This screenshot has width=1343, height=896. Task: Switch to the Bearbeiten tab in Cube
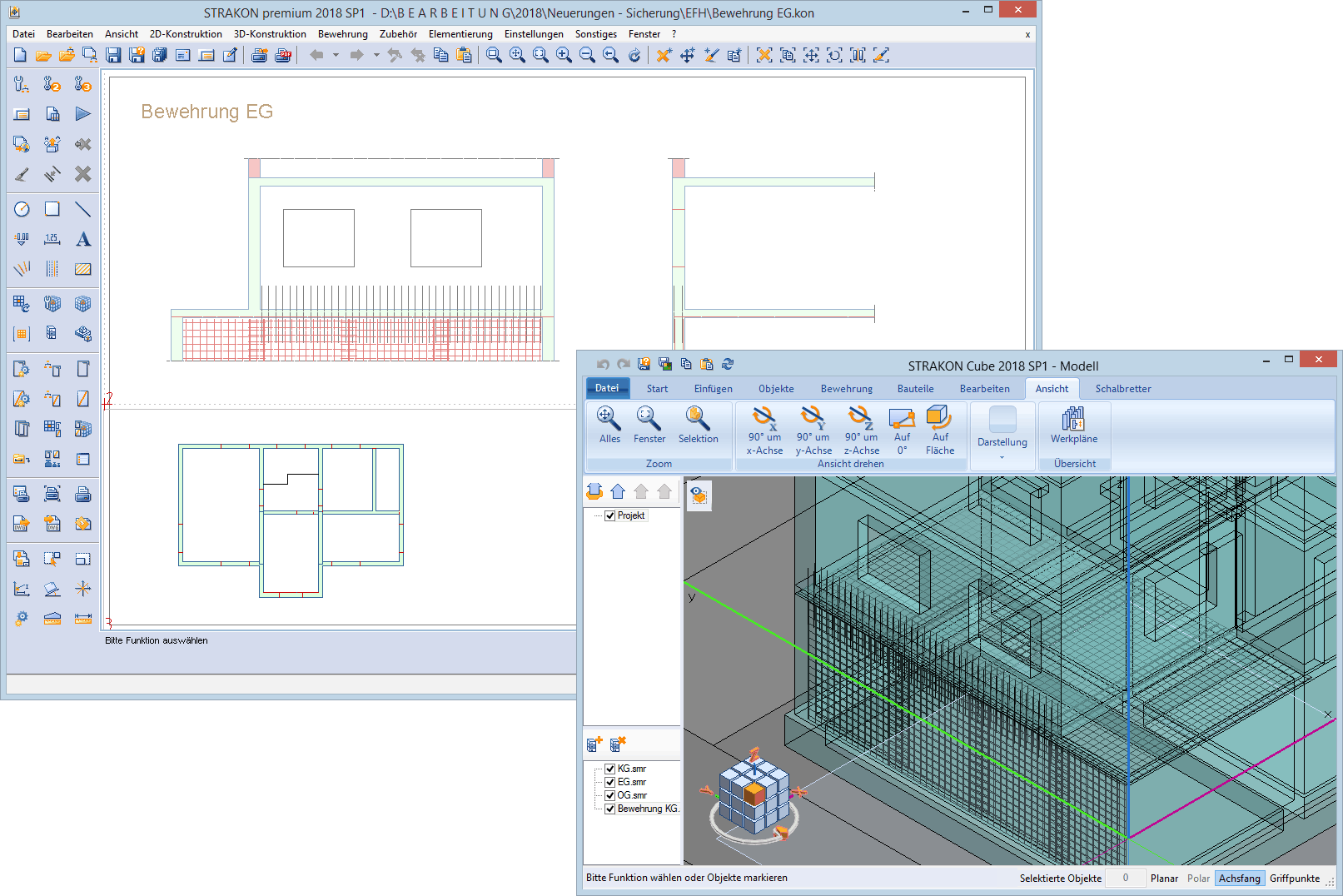pos(984,388)
